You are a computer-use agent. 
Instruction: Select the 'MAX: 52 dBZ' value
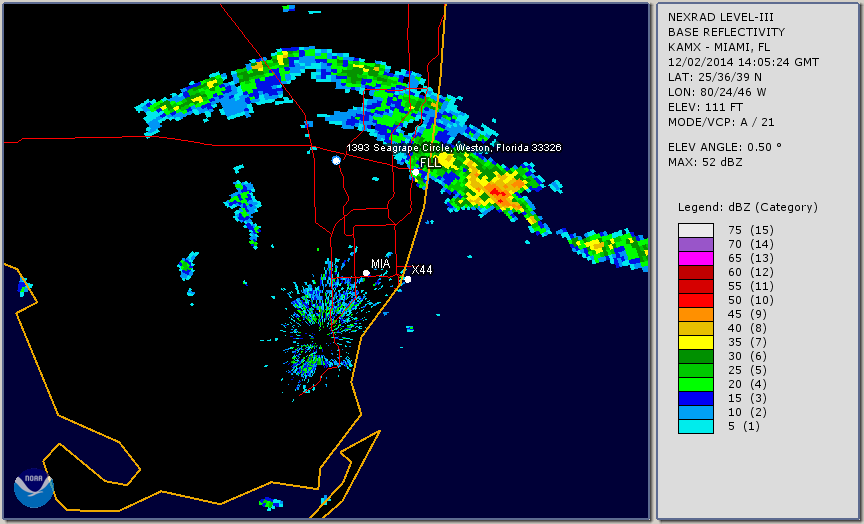705,162
